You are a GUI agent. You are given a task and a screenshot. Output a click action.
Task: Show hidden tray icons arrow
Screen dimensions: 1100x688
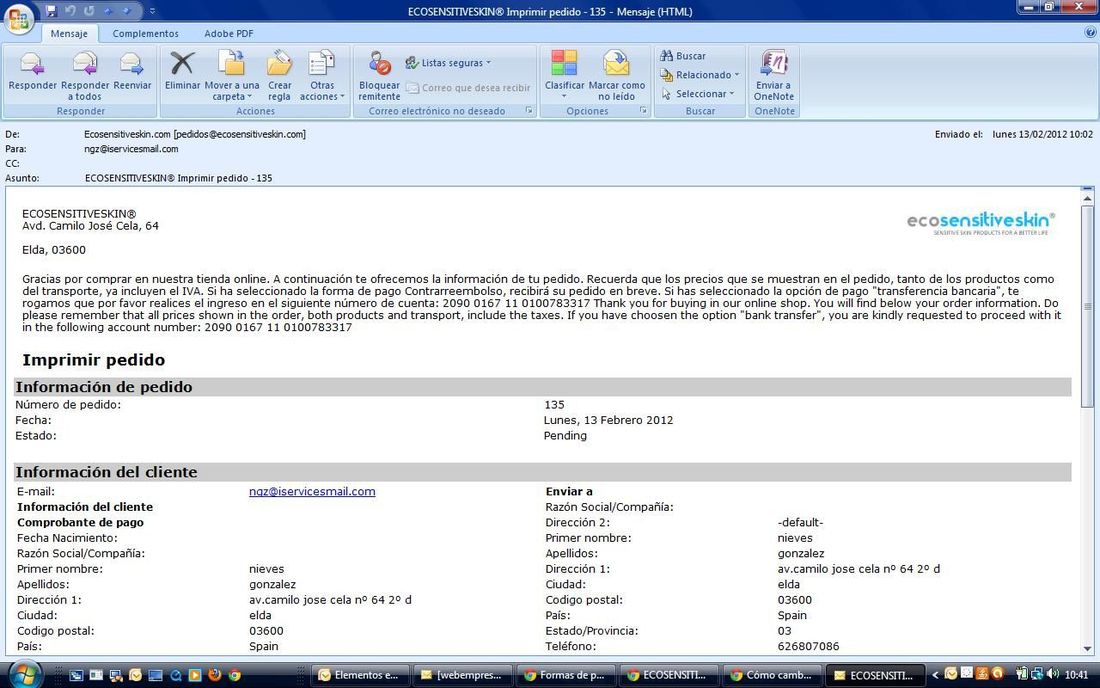click(934, 675)
